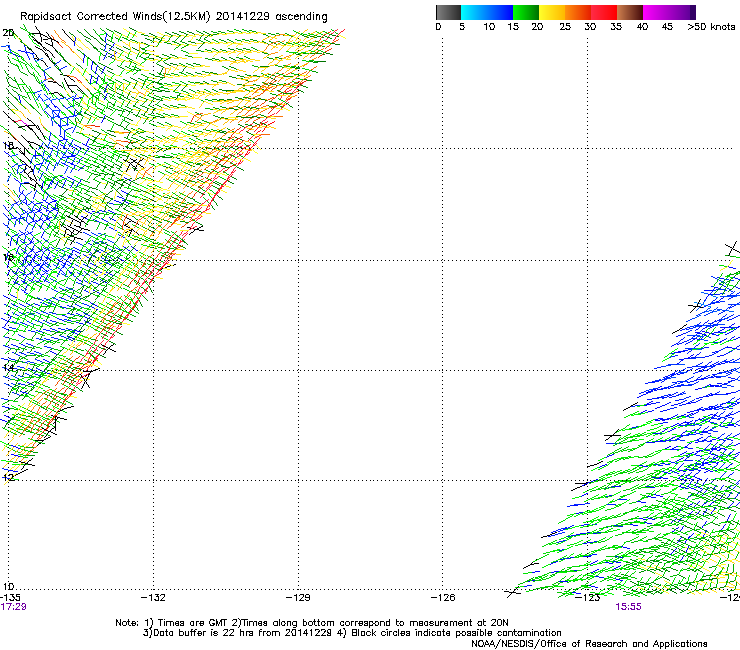740x650 pixels.
Task: Click the longitude label '-129'
Action: click(x=298, y=598)
